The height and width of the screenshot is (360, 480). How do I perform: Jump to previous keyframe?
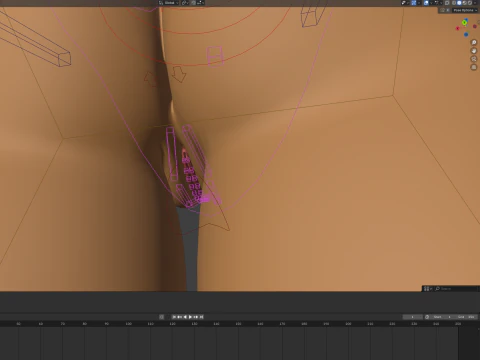click(179, 317)
